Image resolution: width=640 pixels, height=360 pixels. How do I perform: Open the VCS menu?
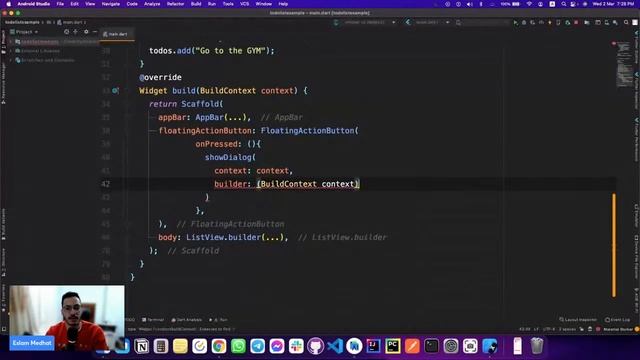click(x=244, y=4)
